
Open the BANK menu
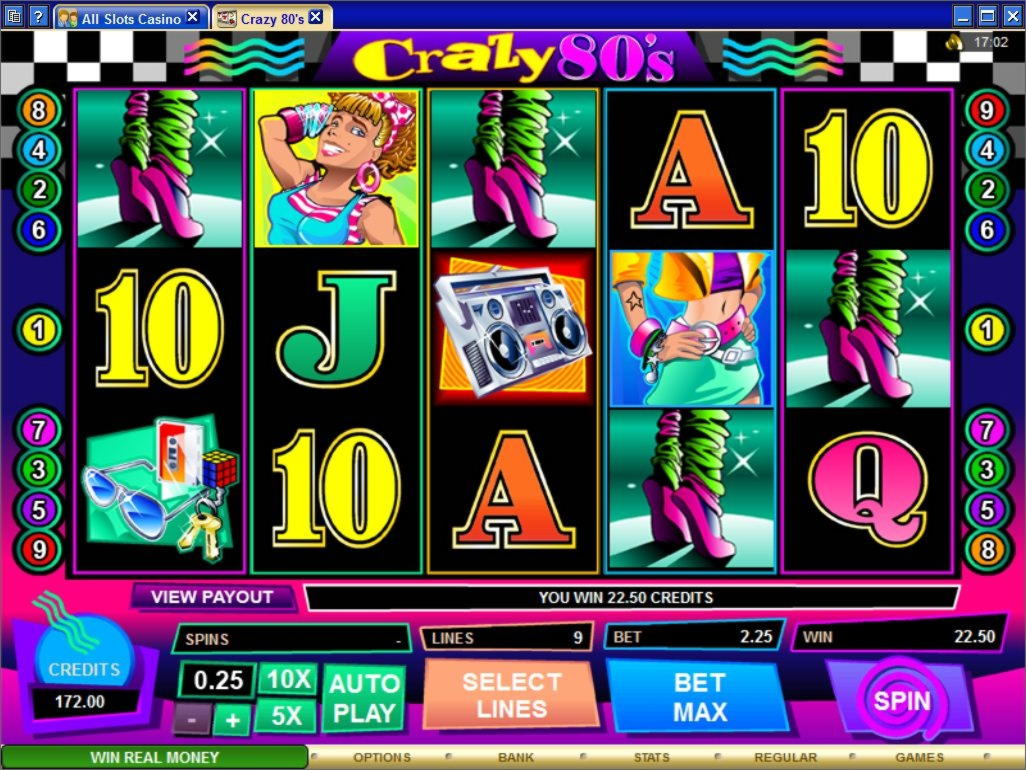pyautogui.click(x=516, y=757)
